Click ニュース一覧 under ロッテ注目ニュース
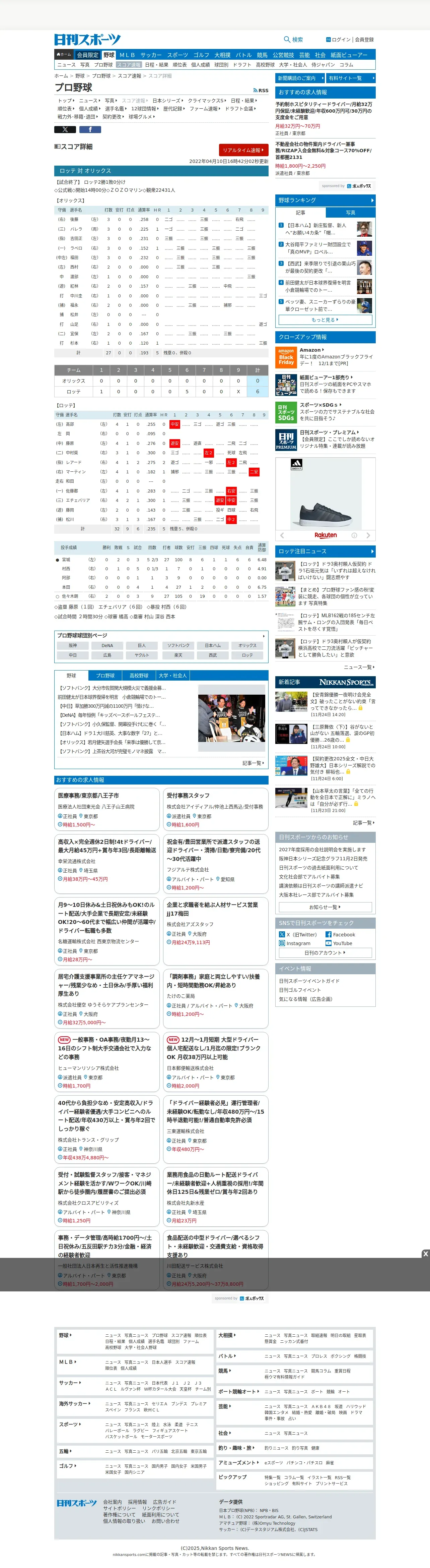Viewport: 430px width, 1568px height. (359, 666)
